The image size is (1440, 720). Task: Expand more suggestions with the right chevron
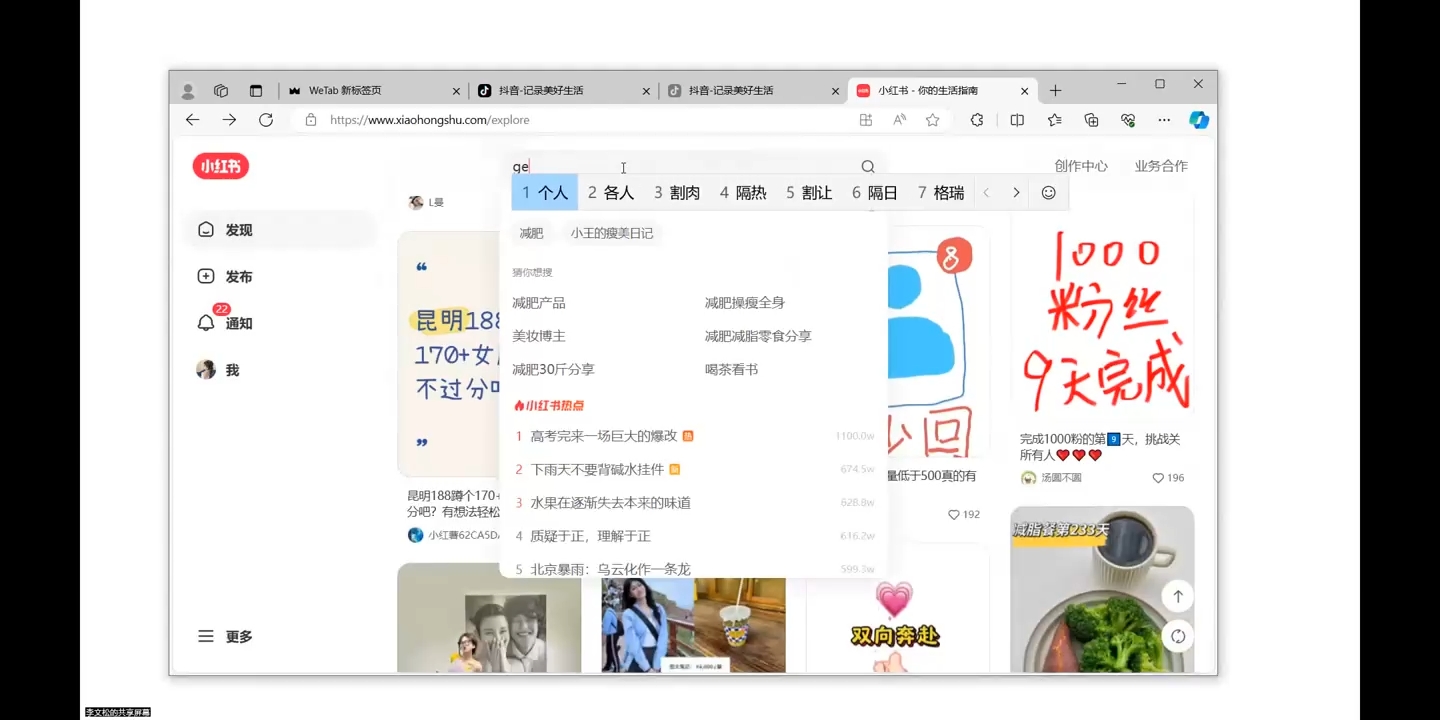[1016, 191]
